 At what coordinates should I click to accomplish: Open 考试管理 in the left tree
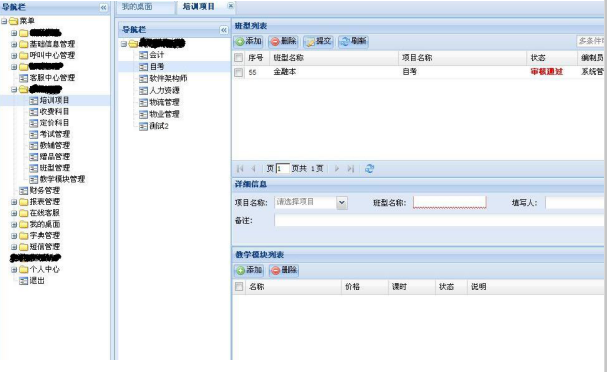(55, 134)
